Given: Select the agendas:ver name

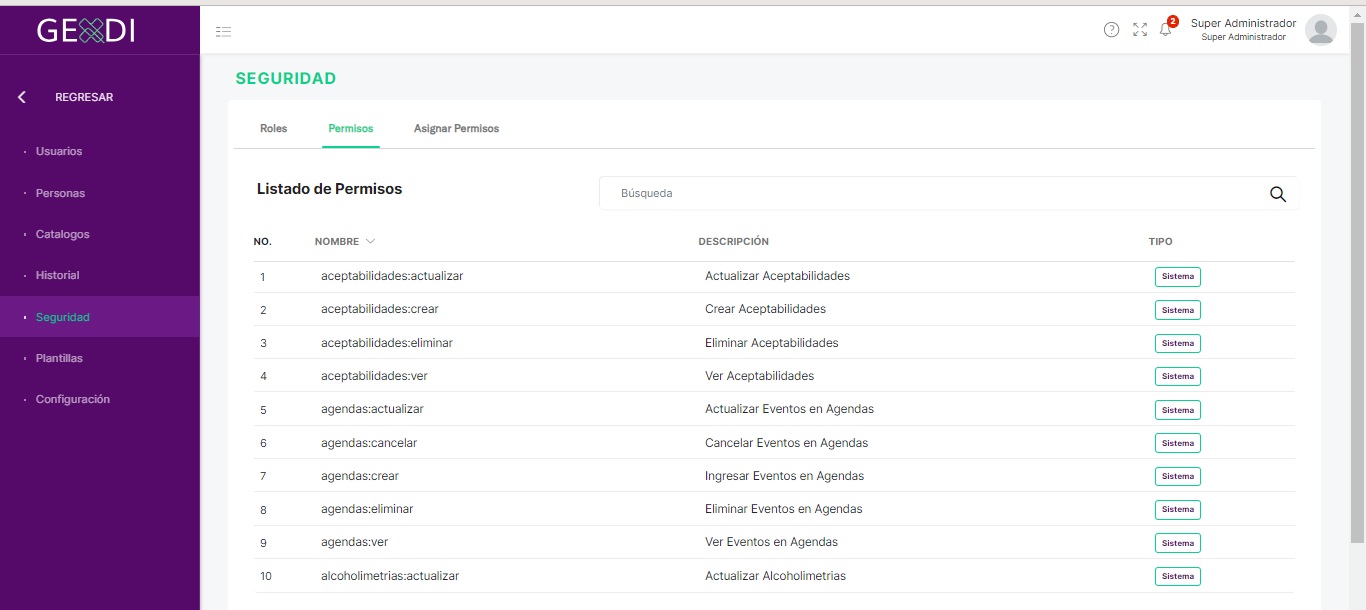Looking at the screenshot, I should 354,542.
